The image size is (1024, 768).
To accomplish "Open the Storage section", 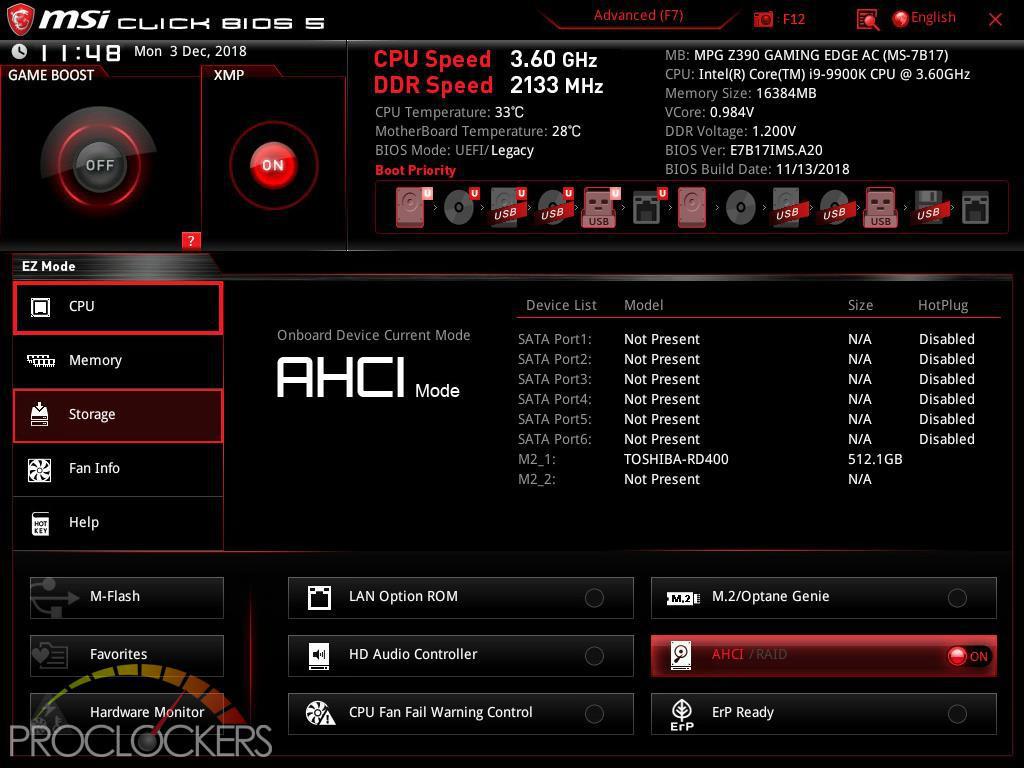I will [118, 415].
